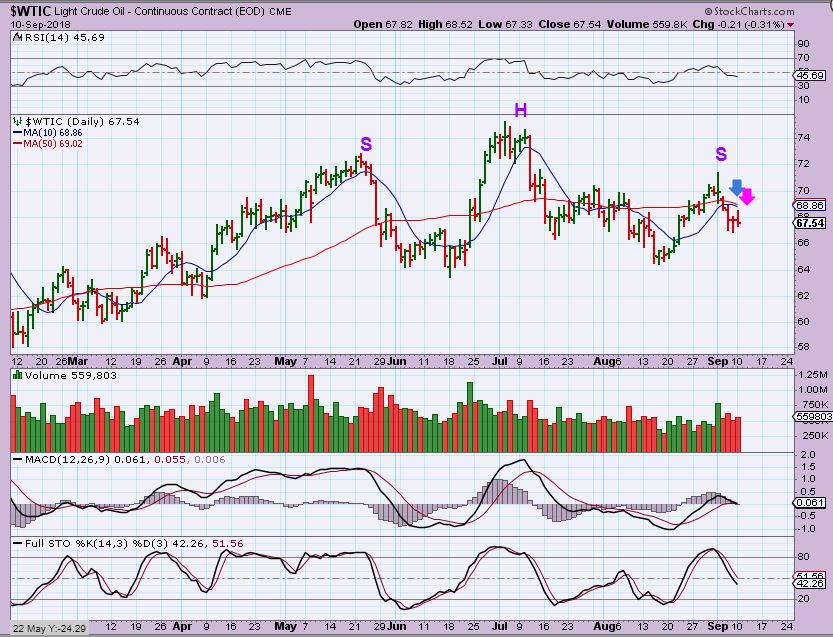Screen dimensions: 833x637
Task: Click the purple H head label
Action: (521, 110)
